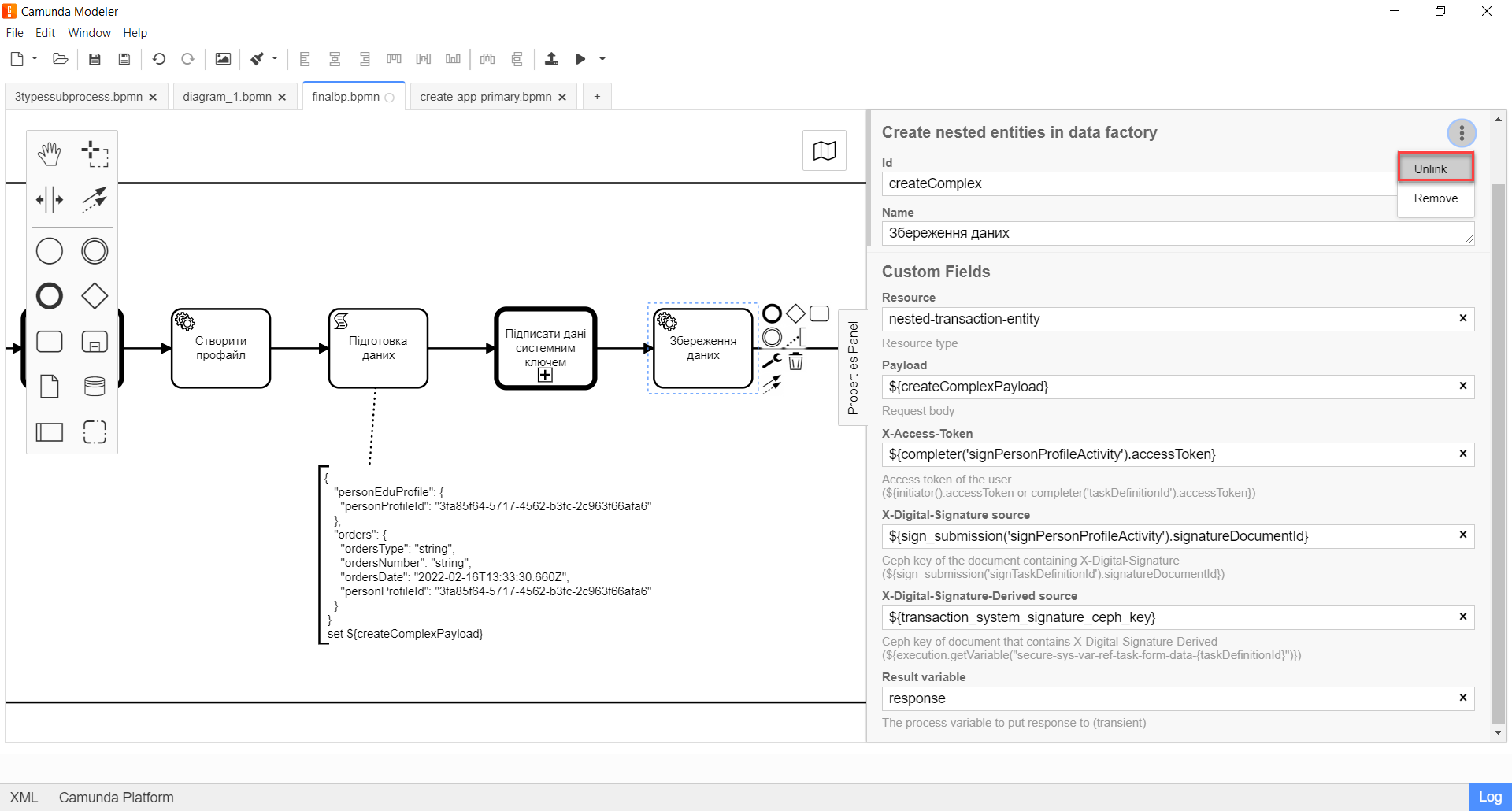Click Camunda Platform status label

tap(117, 798)
